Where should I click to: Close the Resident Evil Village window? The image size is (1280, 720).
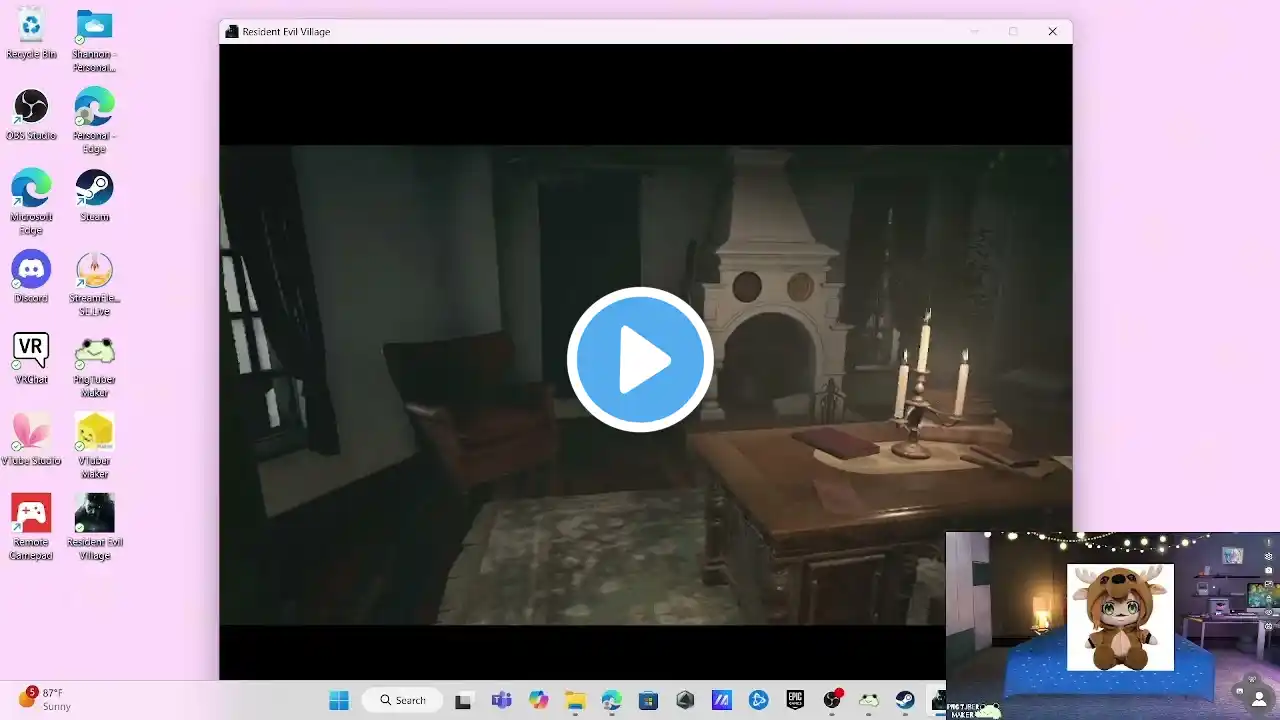click(1052, 31)
